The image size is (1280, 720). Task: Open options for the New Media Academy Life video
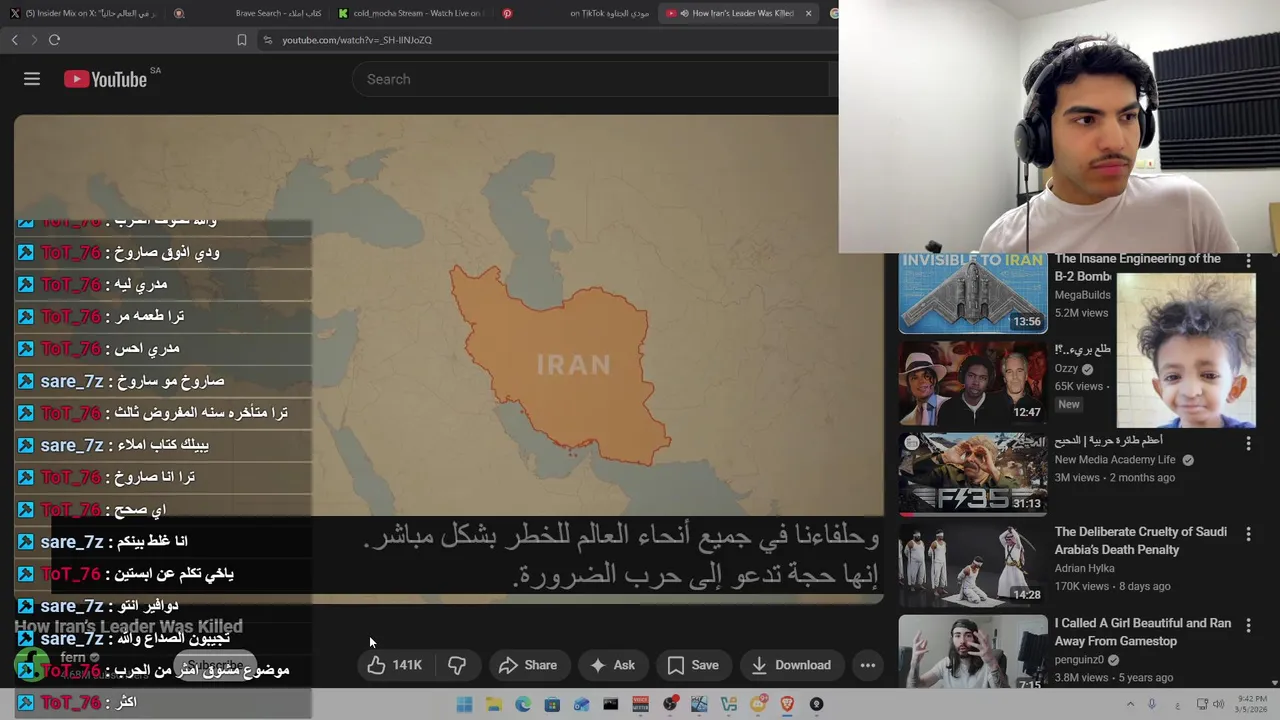pyautogui.click(x=1248, y=442)
